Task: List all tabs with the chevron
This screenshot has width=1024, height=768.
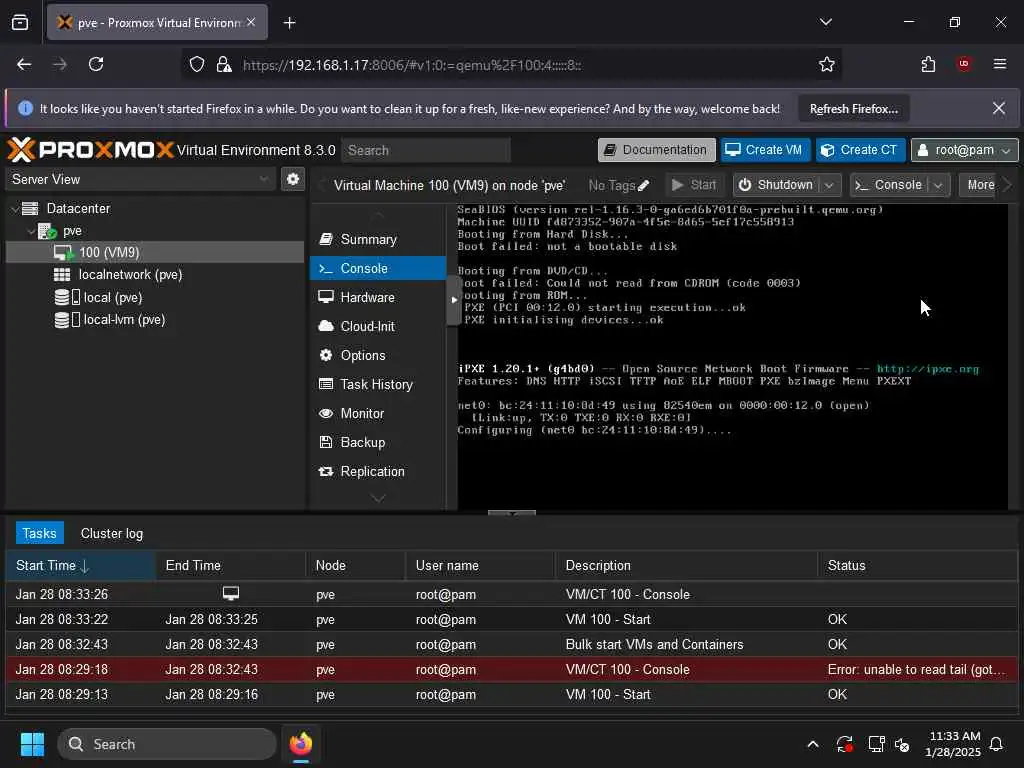Action: pyautogui.click(x=825, y=22)
